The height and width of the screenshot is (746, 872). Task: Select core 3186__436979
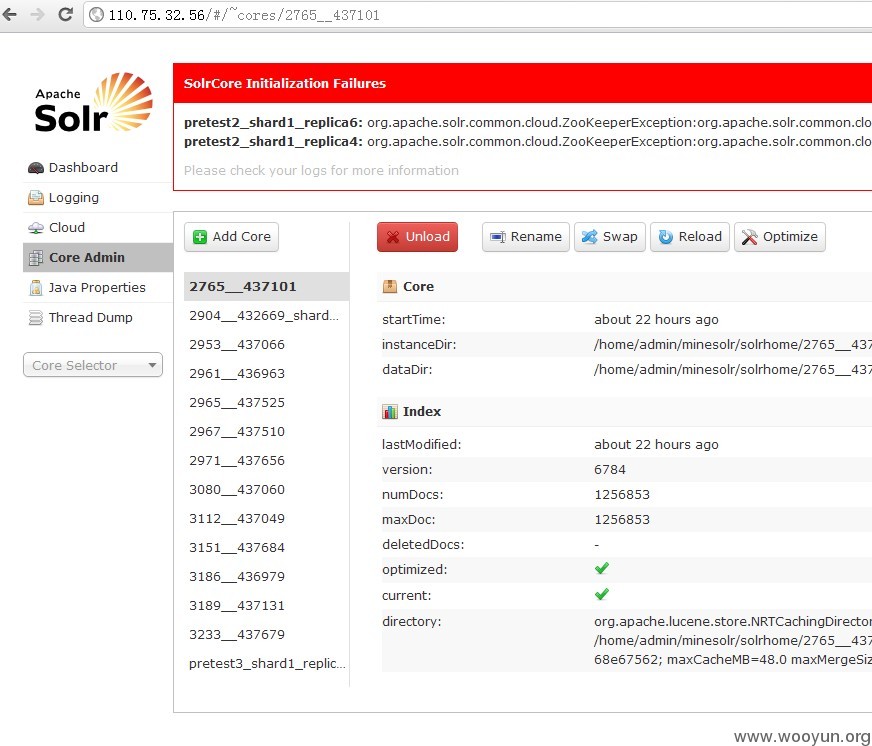coord(266,576)
